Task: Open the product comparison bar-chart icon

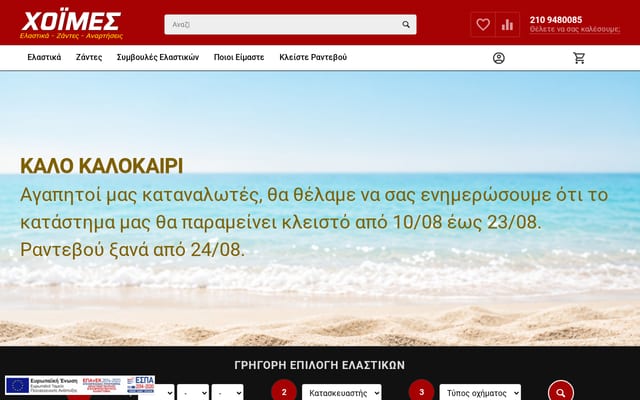Action: pos(507,24)
